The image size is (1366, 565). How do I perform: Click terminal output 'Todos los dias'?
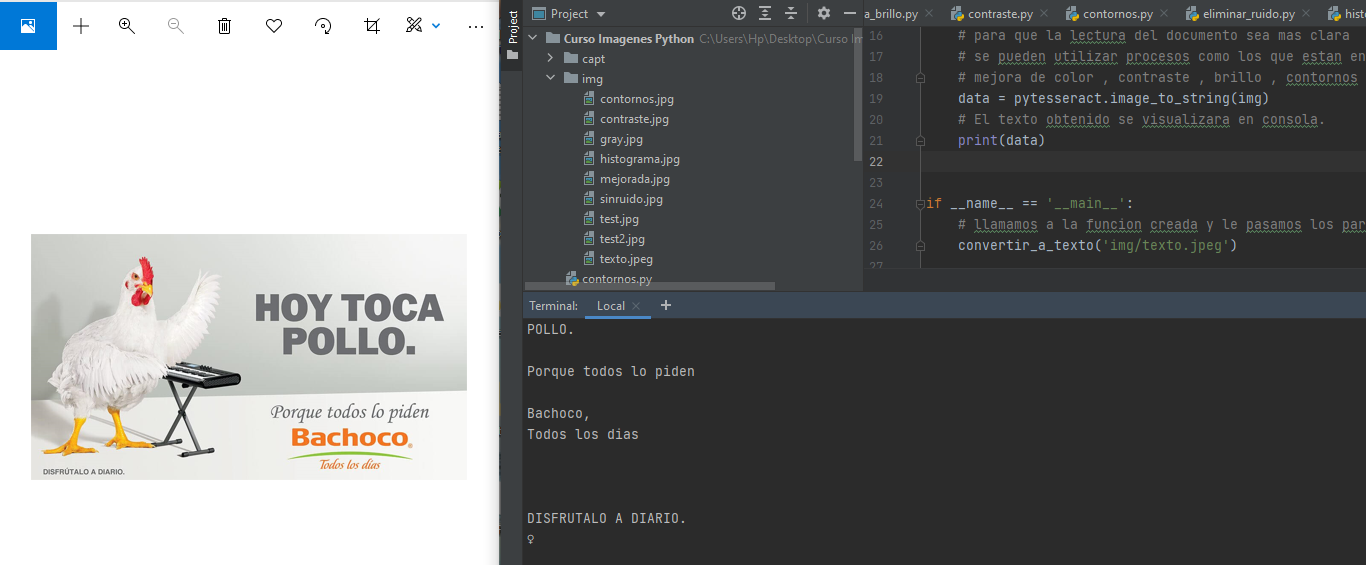(x=583, y=434)
